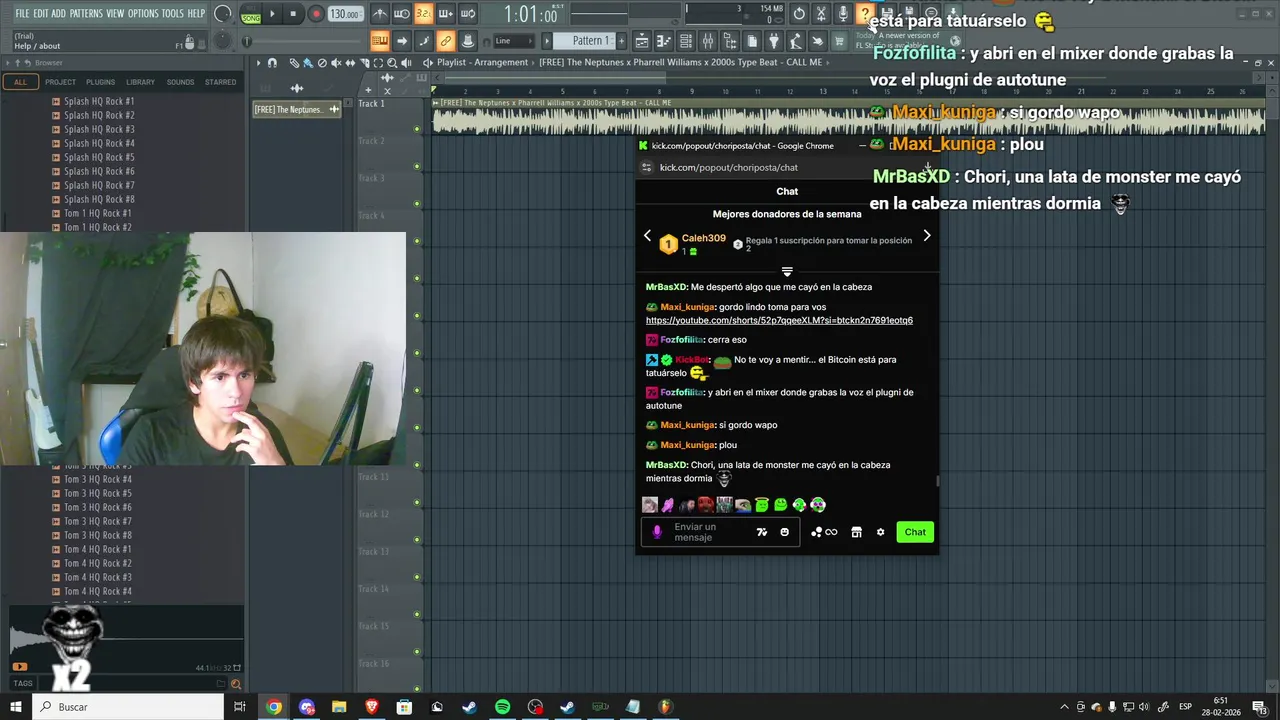Open playlist options menu arrow
Screen dimensions: 1280x720
pyautogui.click(x=258, y=62)
